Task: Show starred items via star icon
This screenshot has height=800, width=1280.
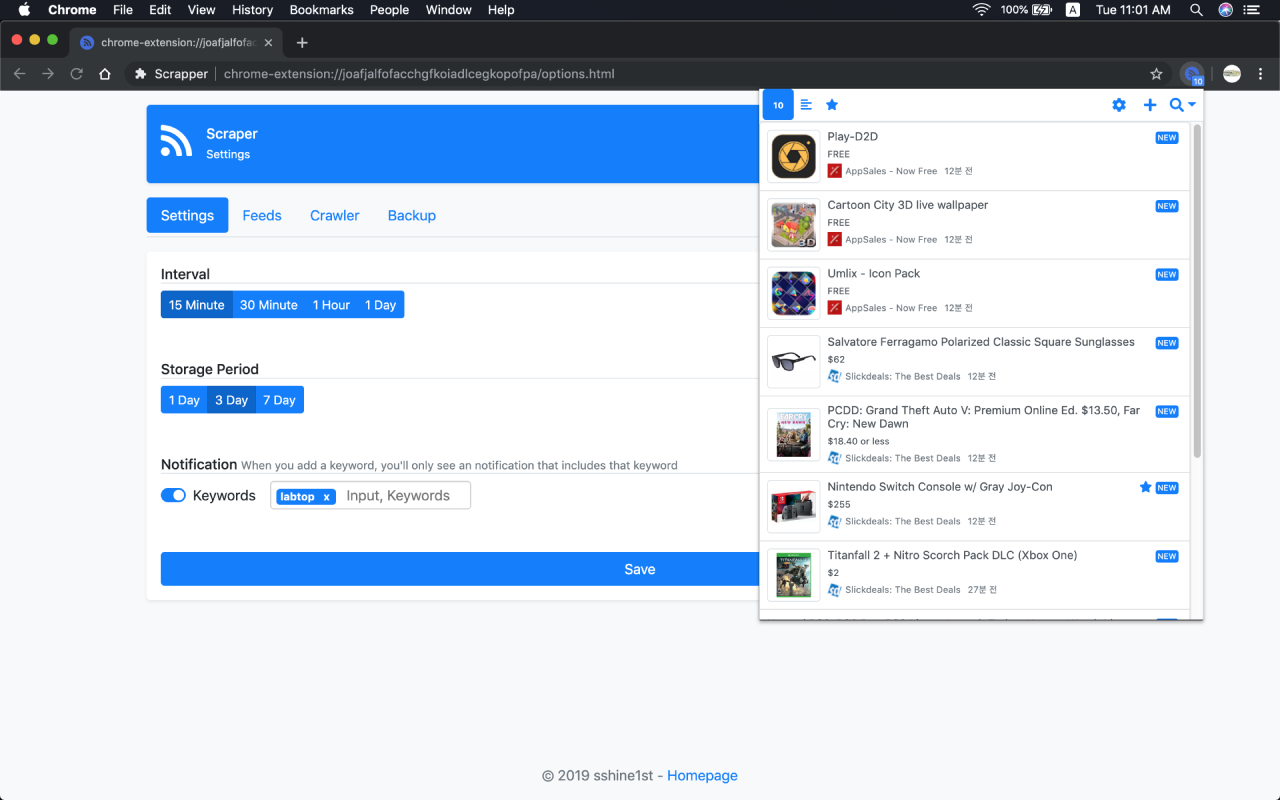Action: (832, 105)
